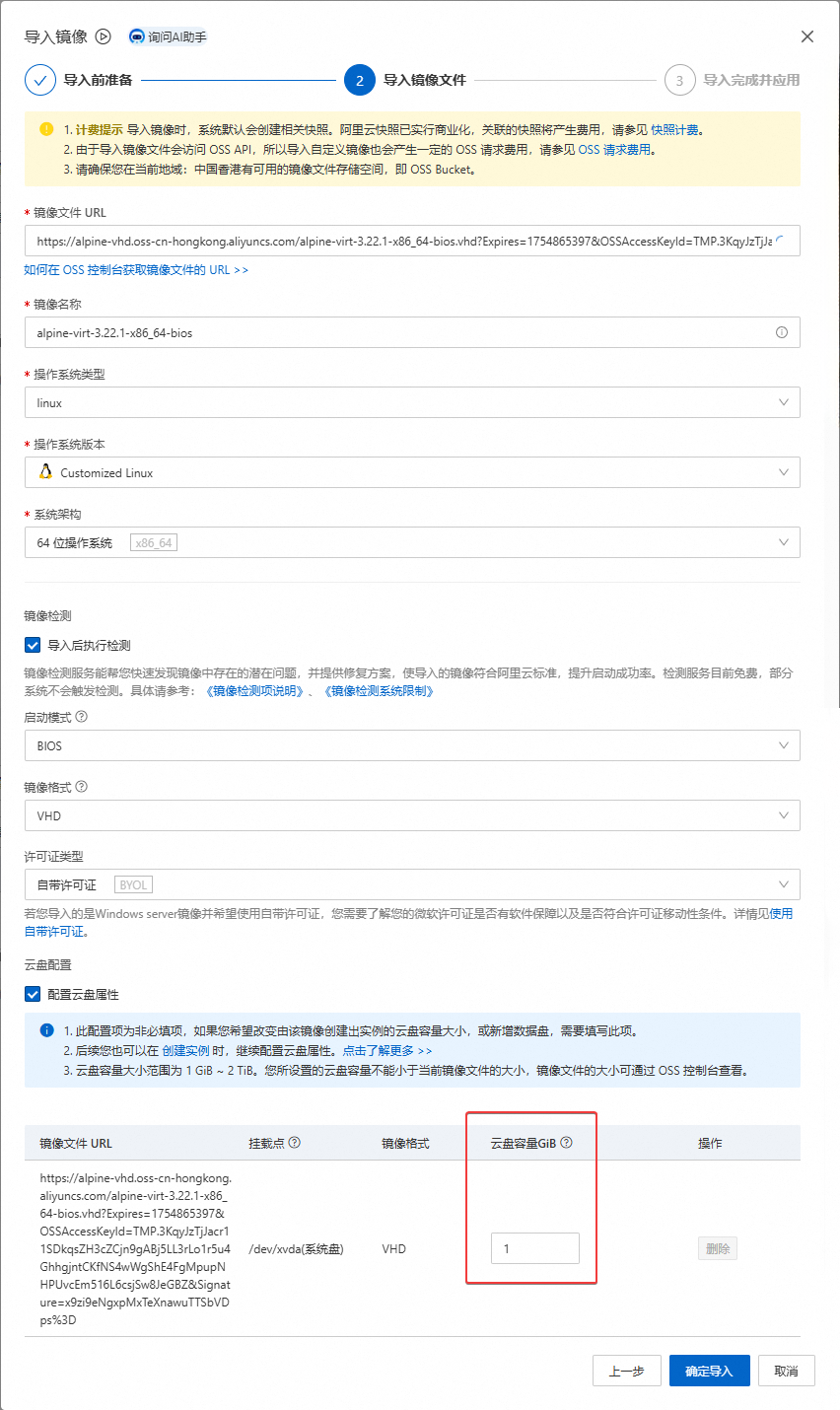
Task: Open the OSS 请求费用 link
Action: point(614,150)
